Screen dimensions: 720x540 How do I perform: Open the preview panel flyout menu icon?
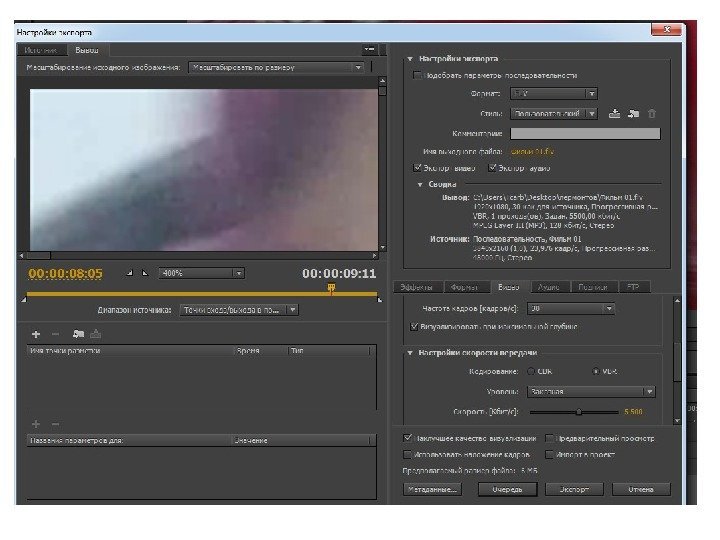370,49
